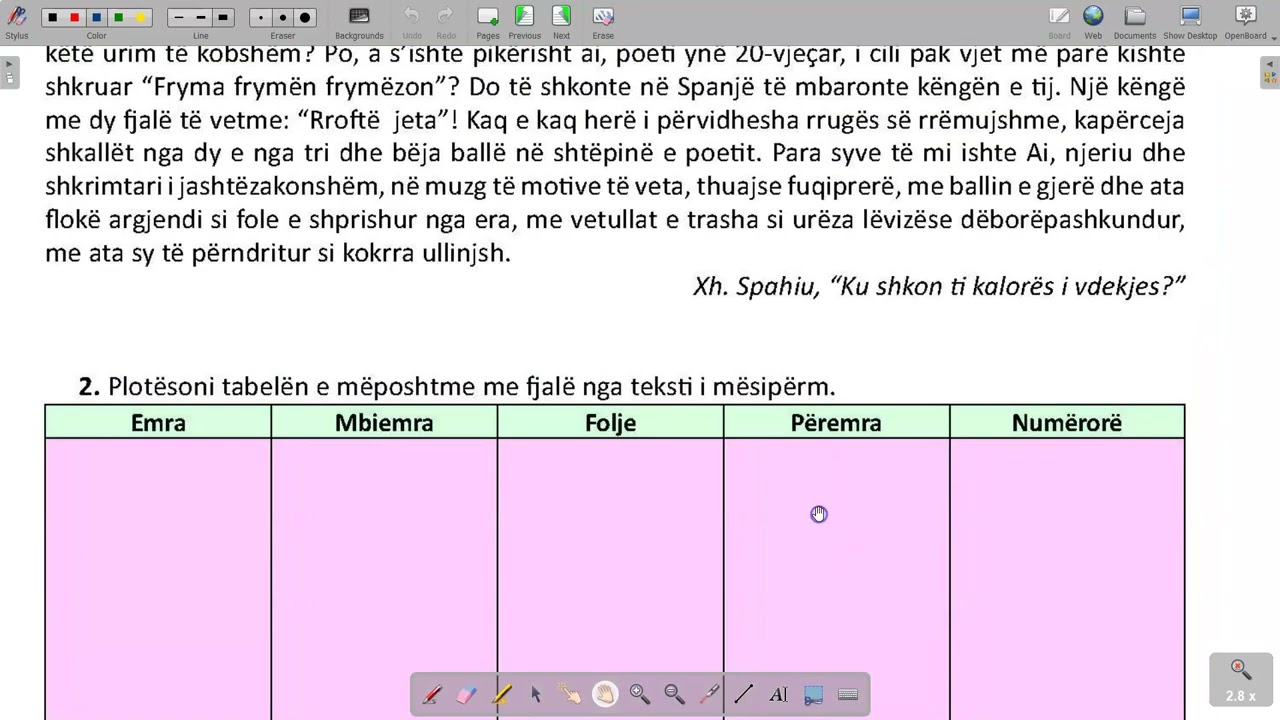The height and width of the screenshot is (720, 1280).
Task: Select the yellow pen color
Action: 140,17
